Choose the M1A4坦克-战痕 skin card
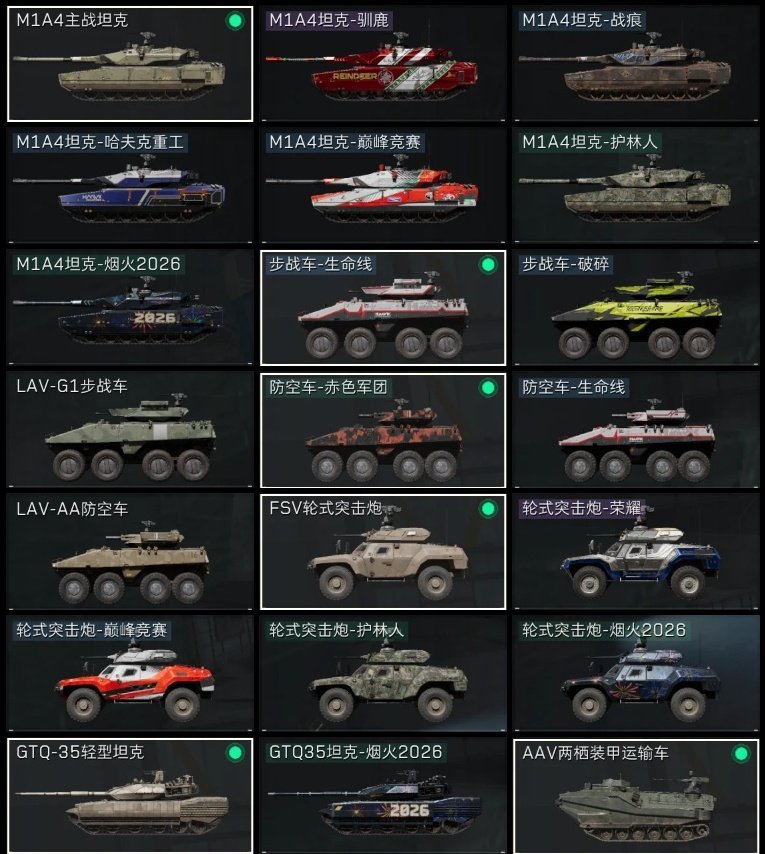 point(636,64)
